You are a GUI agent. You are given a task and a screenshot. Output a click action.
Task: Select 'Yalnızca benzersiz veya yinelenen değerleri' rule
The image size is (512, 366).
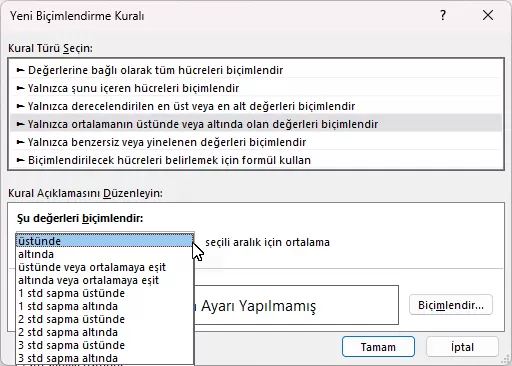(256, 142)
